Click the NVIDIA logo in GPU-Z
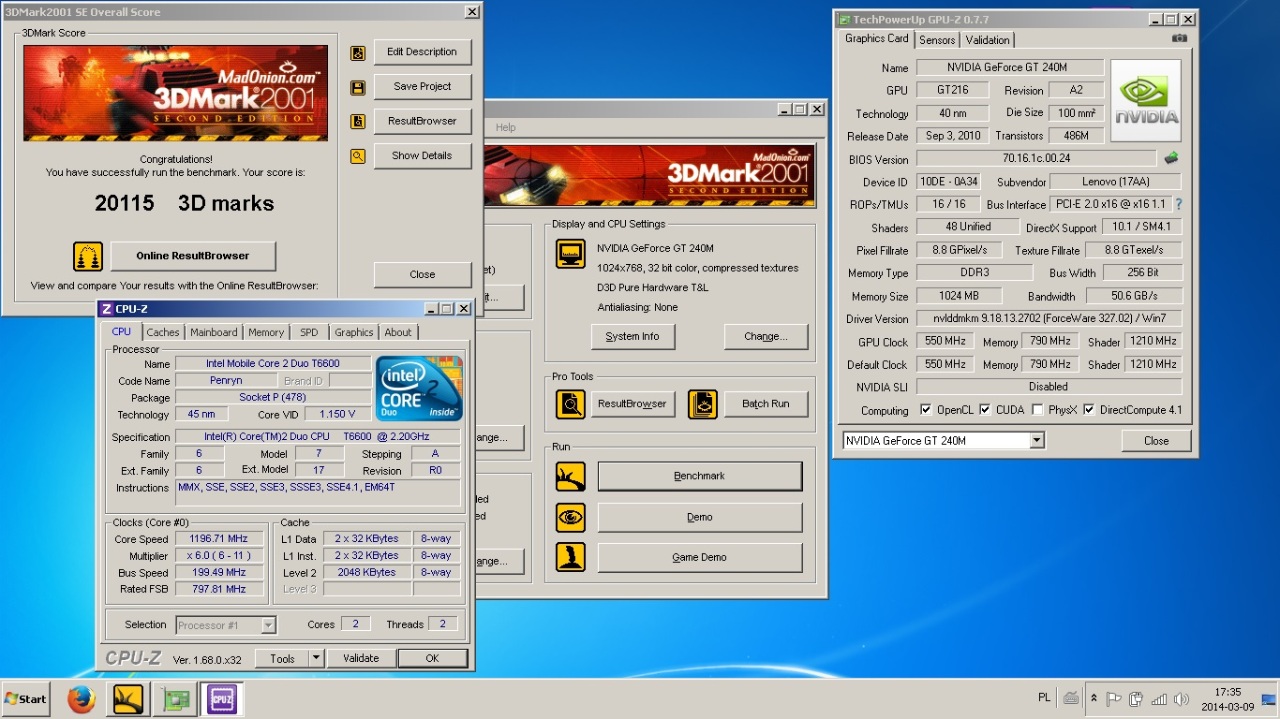 tap(1146, 100)
